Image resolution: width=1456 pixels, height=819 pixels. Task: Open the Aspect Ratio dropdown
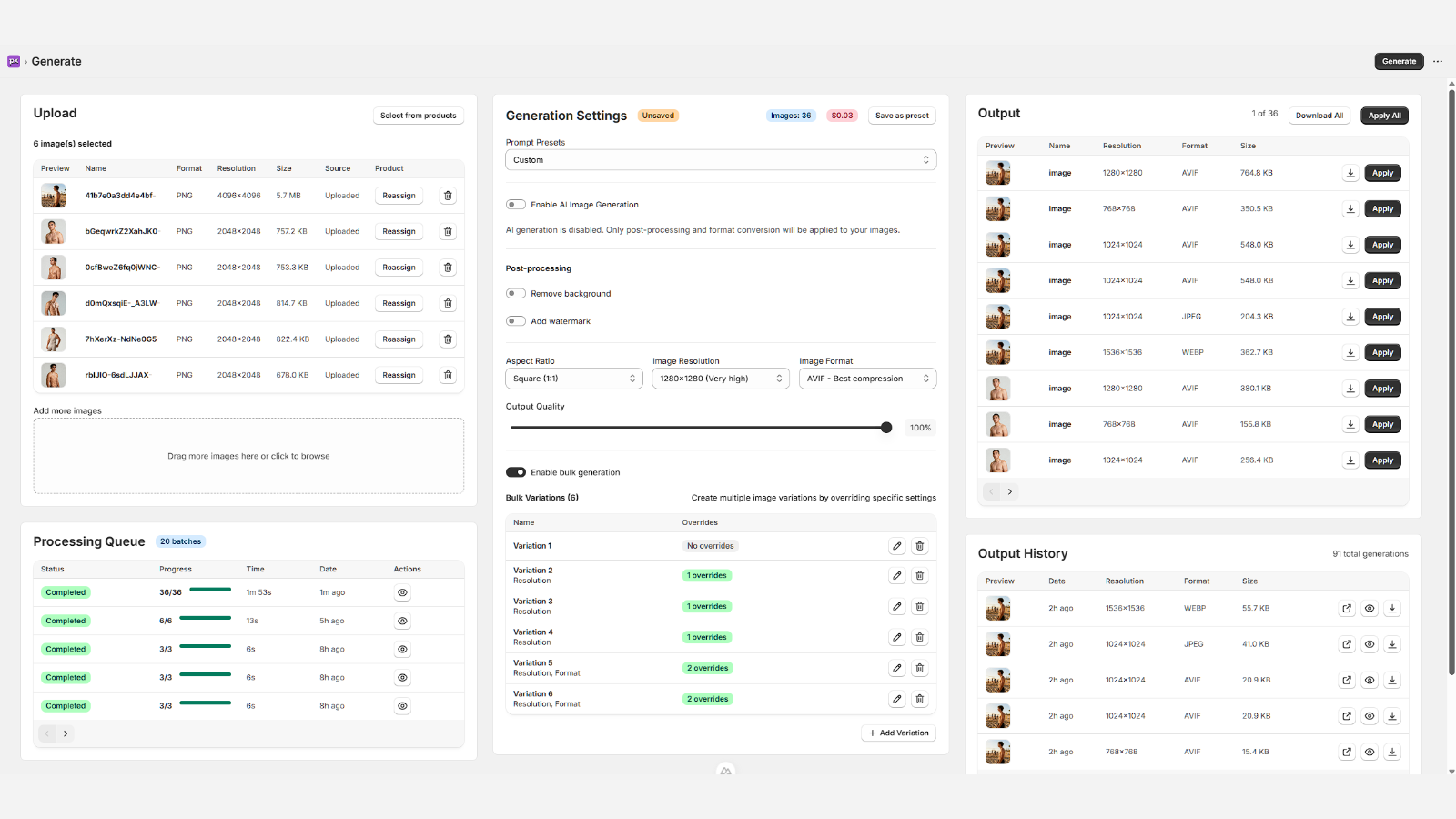pos(573,378)
